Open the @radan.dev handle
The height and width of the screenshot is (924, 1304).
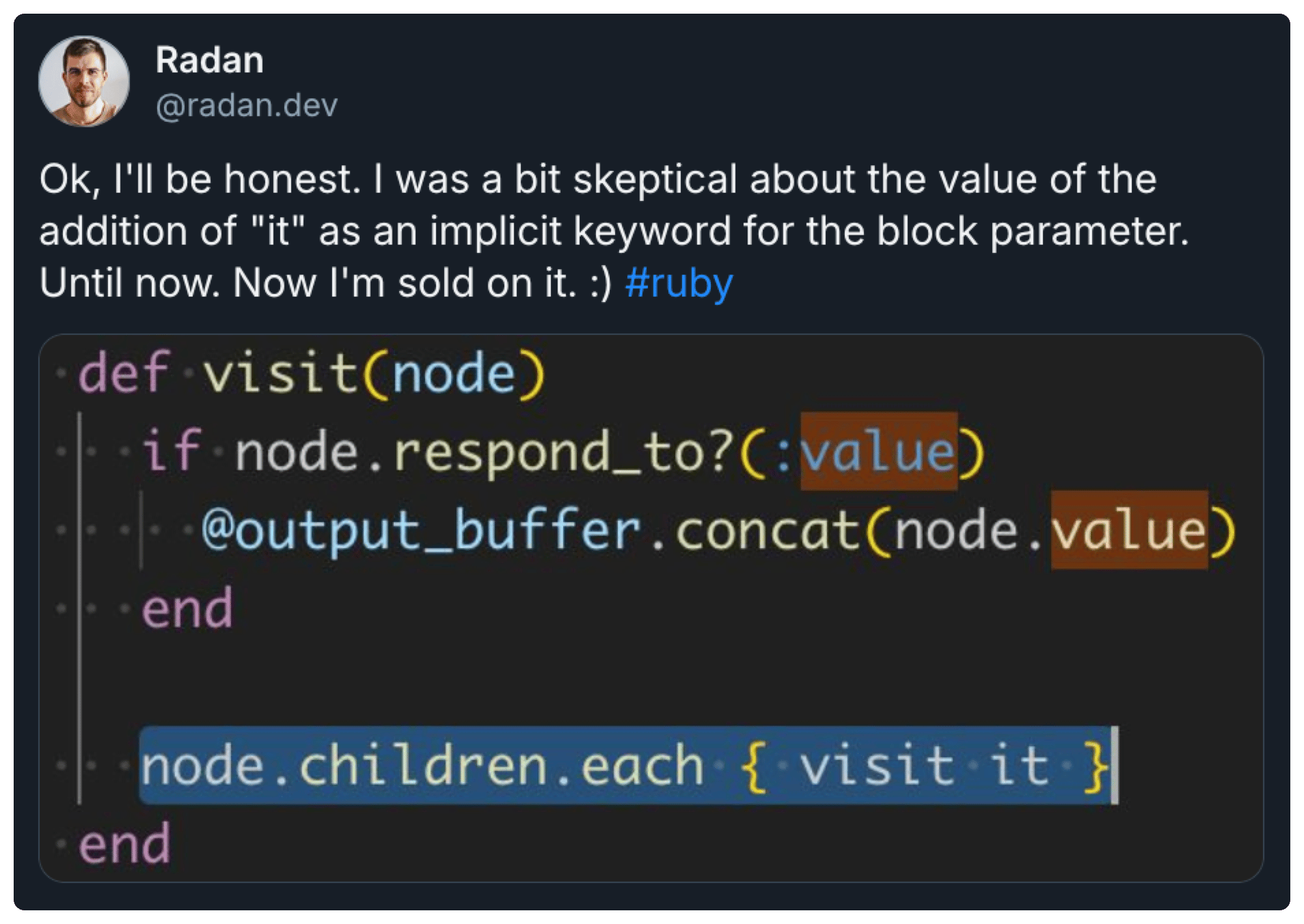pyautogui.click(x=247, y=106)
